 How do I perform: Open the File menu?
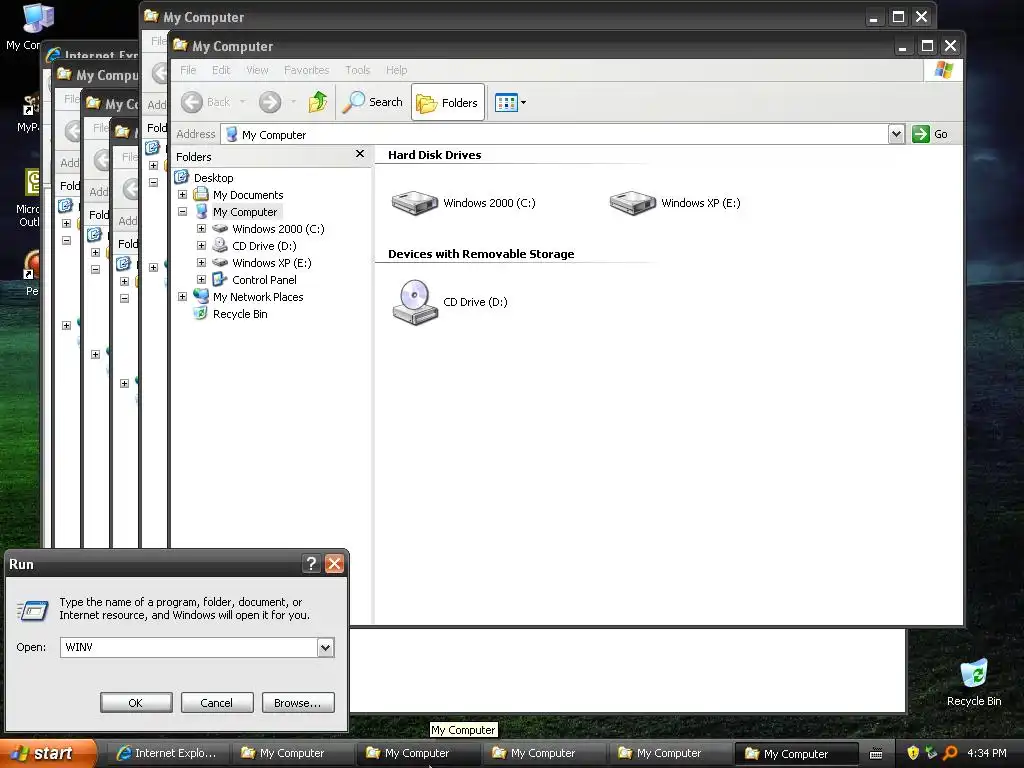click(188, 70)
